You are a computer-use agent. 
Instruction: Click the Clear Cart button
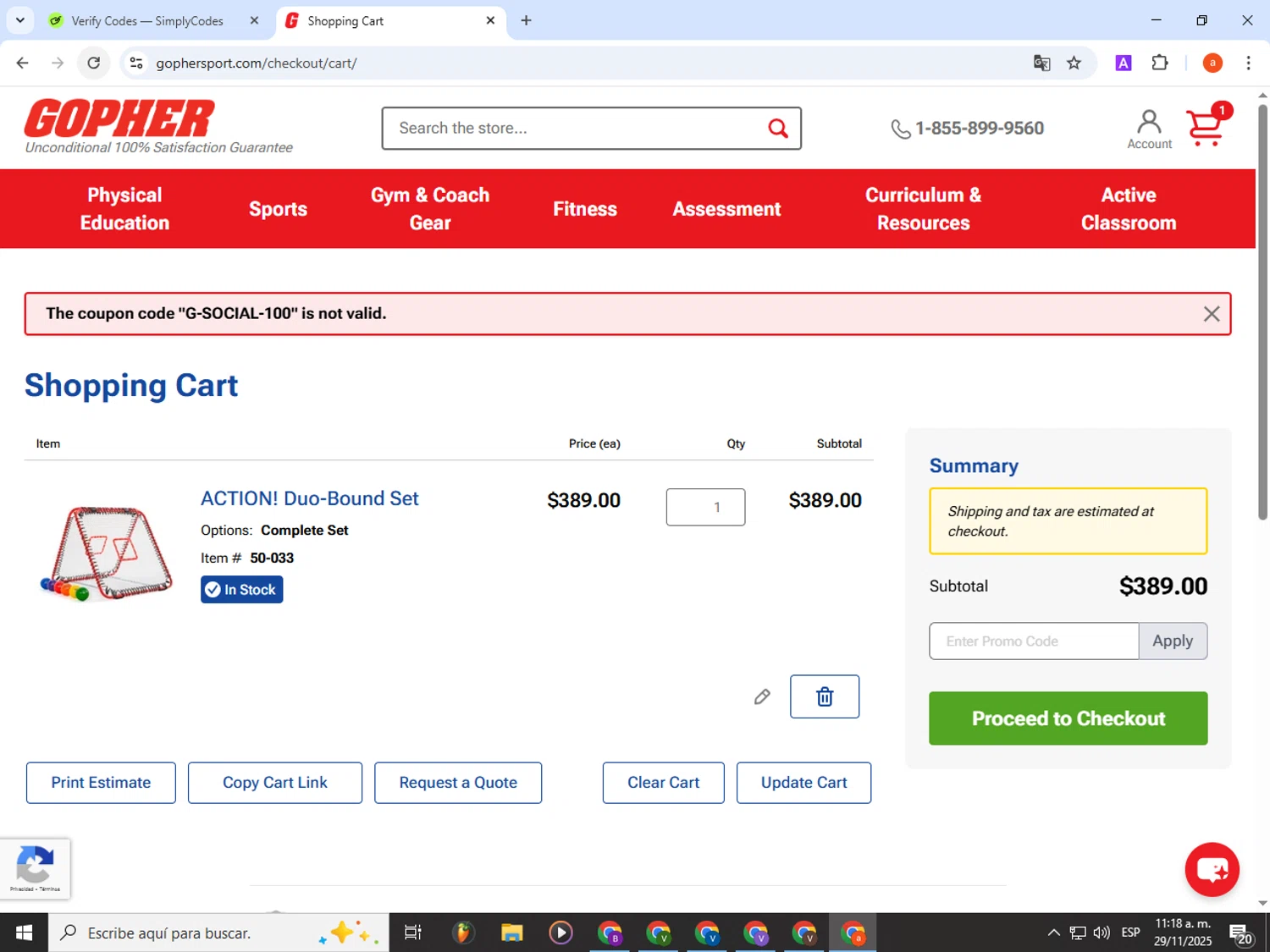click(x=664, y=783)
